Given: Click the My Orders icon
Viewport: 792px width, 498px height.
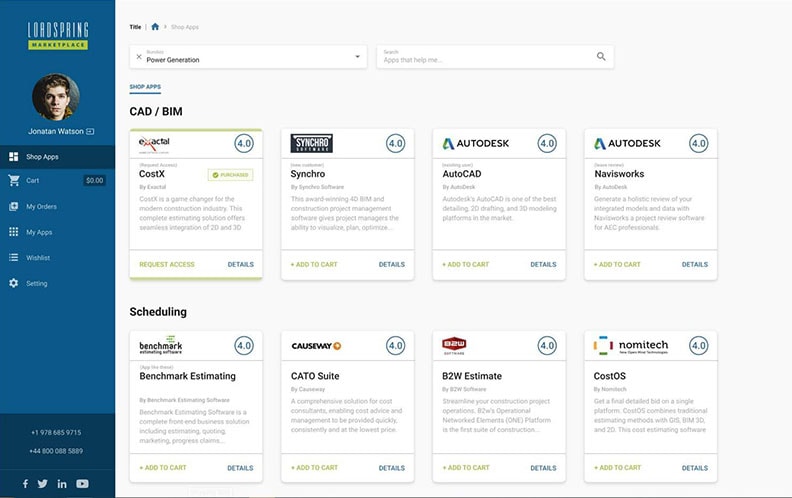Looking at the screenshot, I should [x=14, y=206].
